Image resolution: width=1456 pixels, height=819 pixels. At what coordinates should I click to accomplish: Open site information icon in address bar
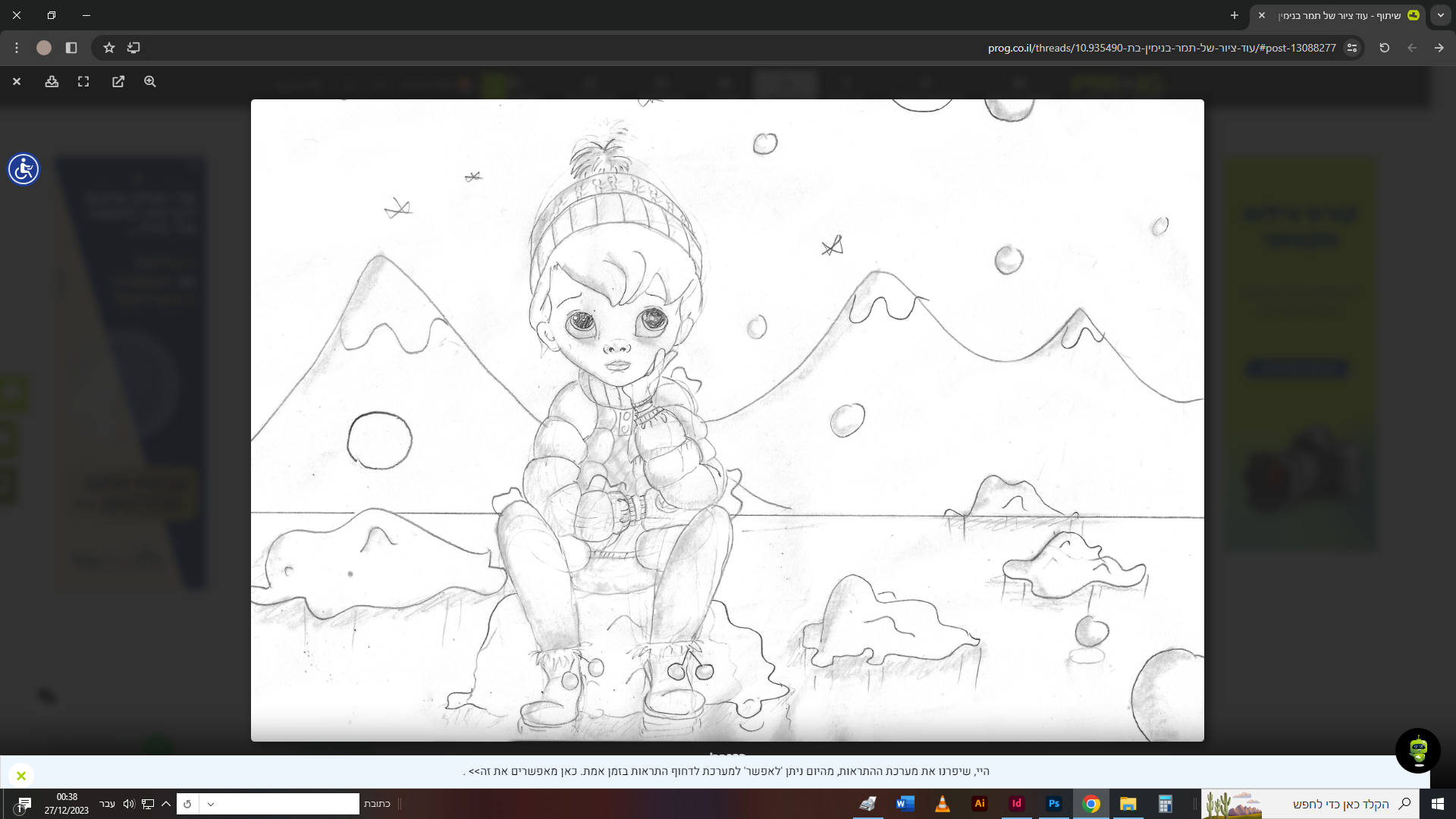click(x=1352, y=48)
